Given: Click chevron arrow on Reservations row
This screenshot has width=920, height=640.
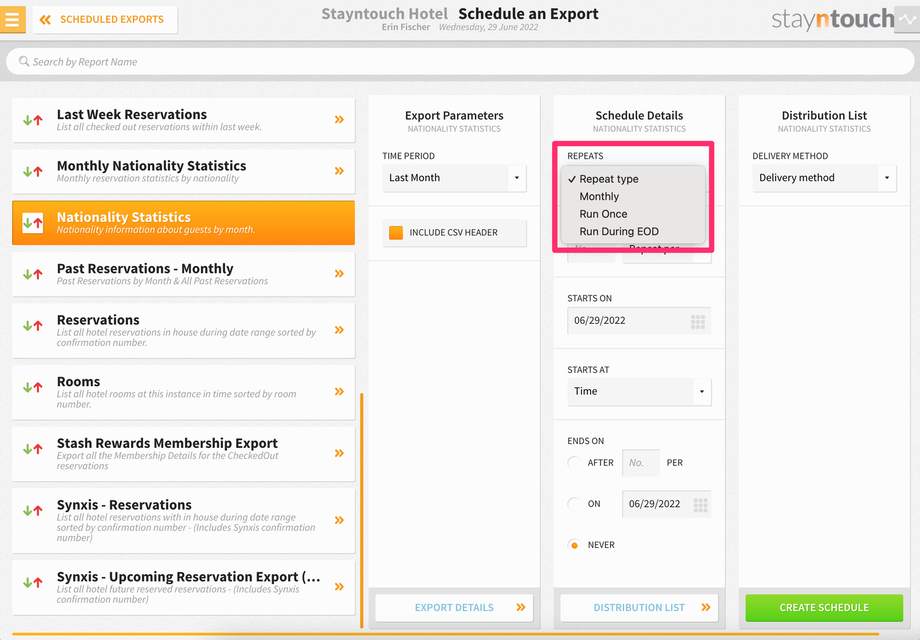Looking at the screenshot, I should click(x=339, y=330).
